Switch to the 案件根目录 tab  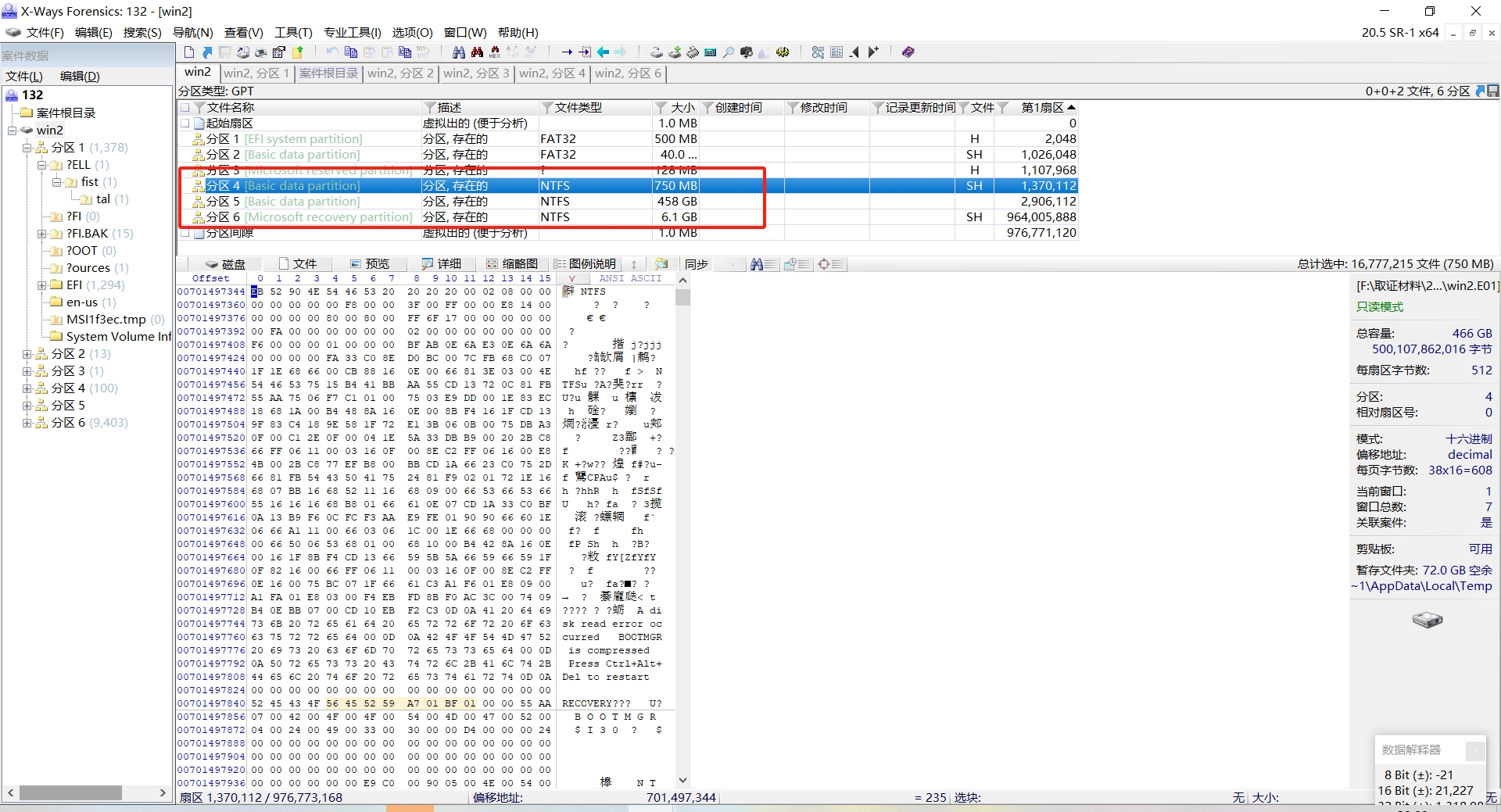pyautogui.click(x=328, y=73)
